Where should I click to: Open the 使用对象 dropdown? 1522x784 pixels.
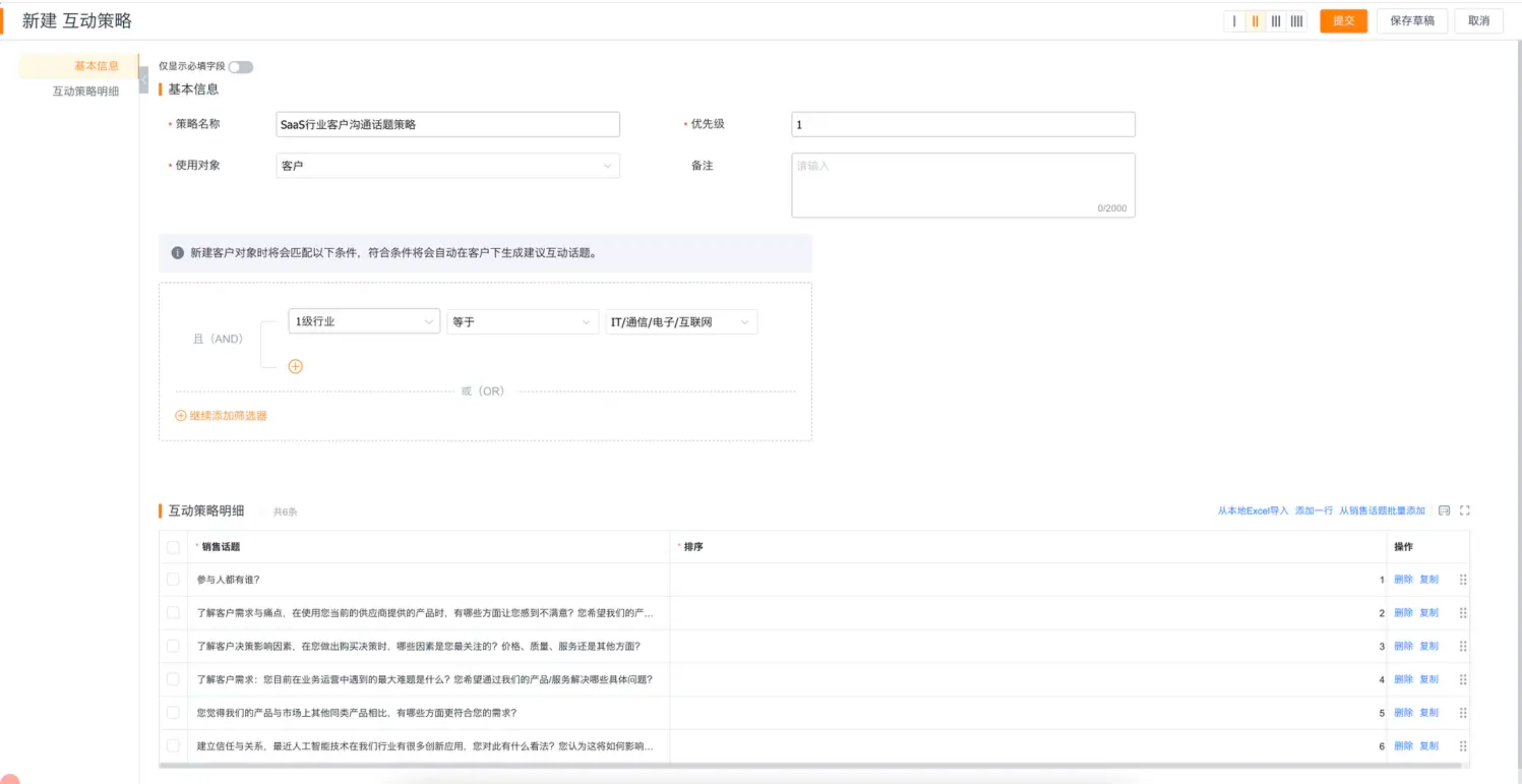[447, 166]
